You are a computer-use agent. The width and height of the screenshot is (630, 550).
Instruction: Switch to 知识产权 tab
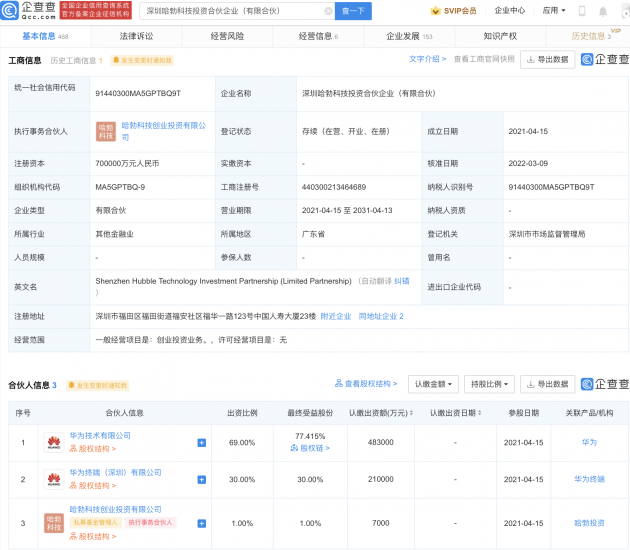[500, 36]
